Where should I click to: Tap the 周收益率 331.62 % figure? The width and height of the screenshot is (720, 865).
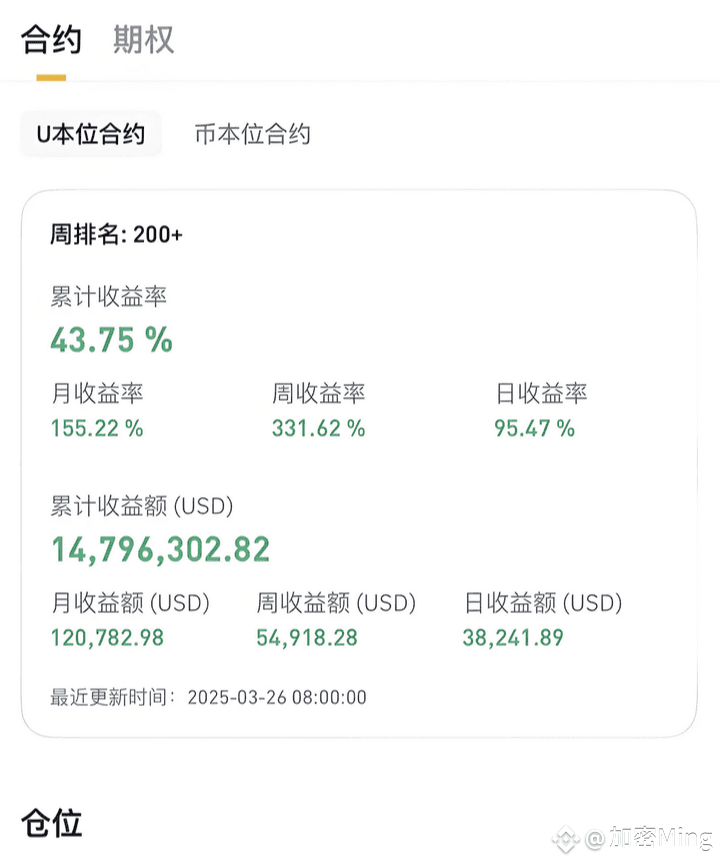(x=318, y=428)
